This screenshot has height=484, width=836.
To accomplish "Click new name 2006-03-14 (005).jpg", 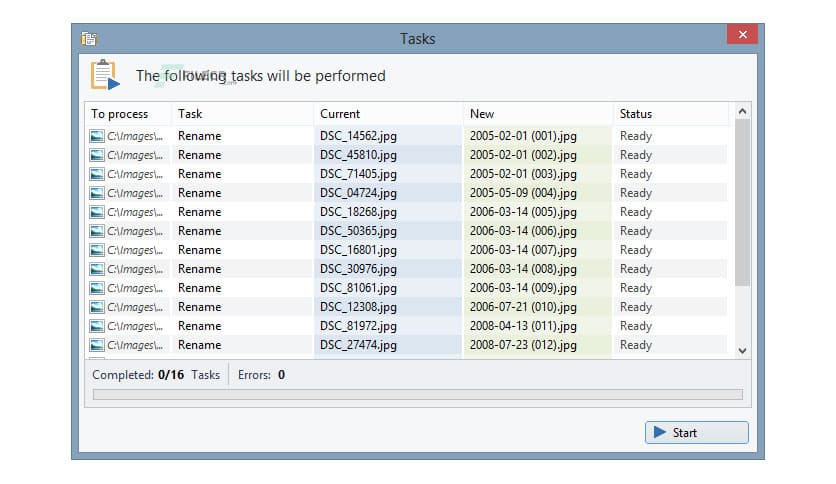I will pyautogui.click(x=523, y=212).
